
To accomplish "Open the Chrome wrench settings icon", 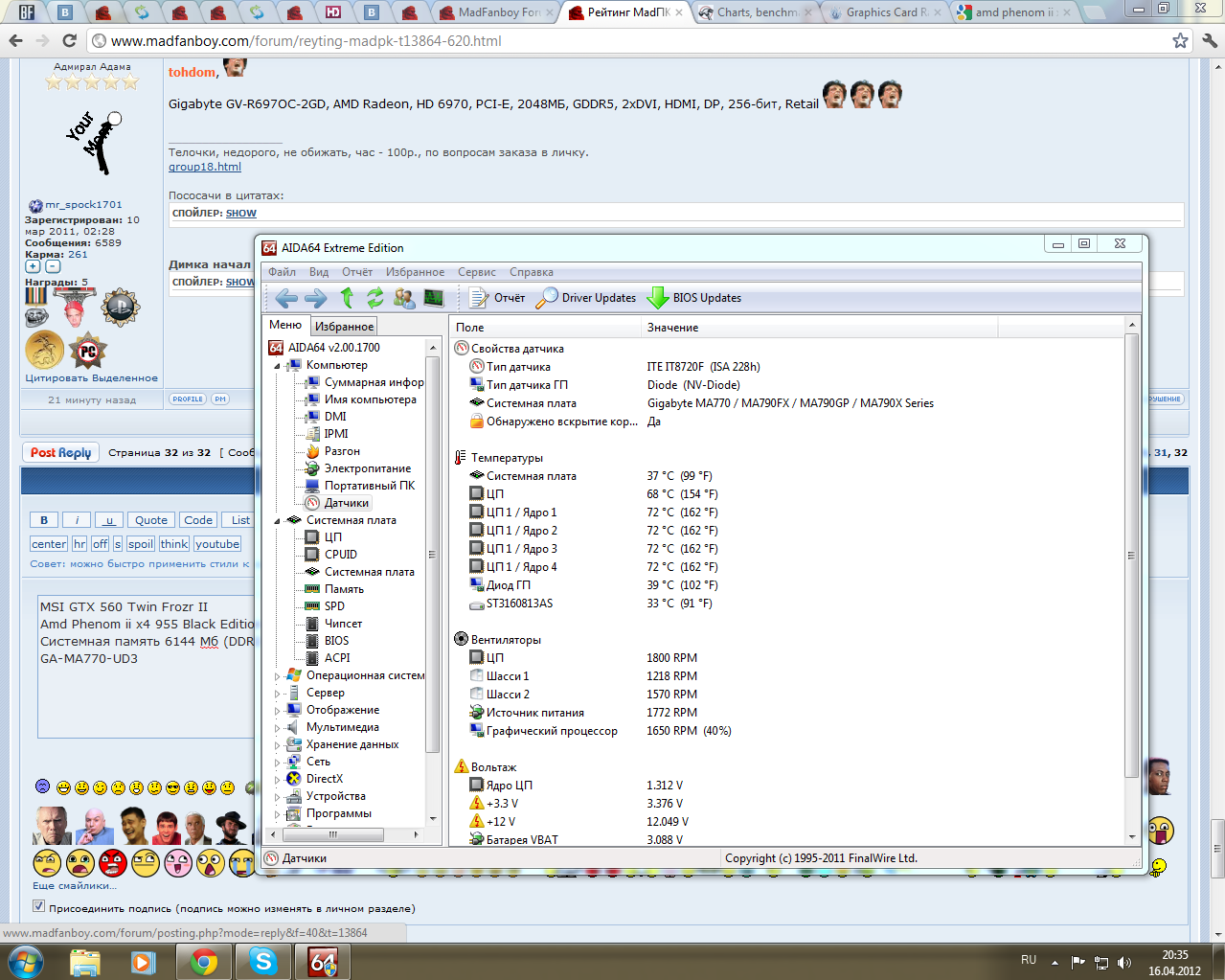I will coord(1209,41).
